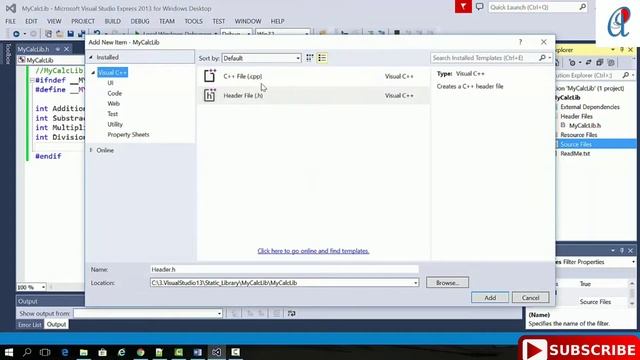This screenshot has height=360, width=640.
Task: Switch templates to medium list view
Action: coord(322,58)
